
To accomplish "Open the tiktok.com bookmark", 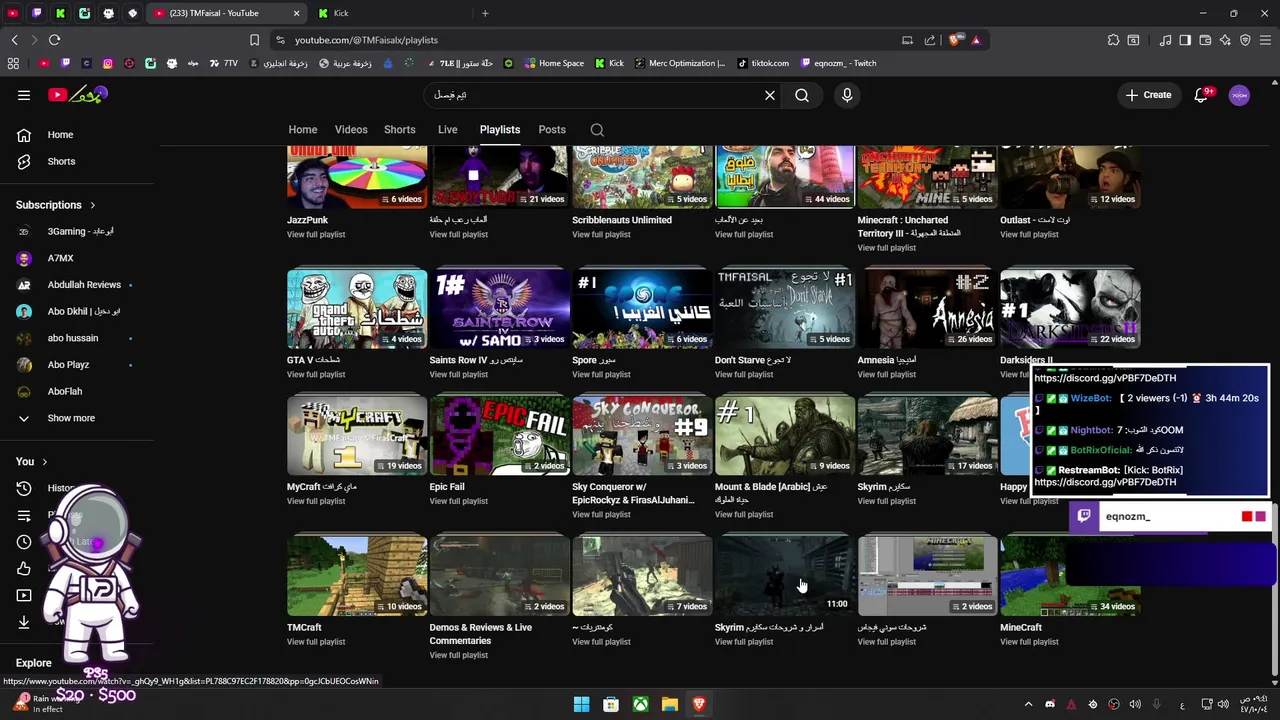I will point(763,63).
